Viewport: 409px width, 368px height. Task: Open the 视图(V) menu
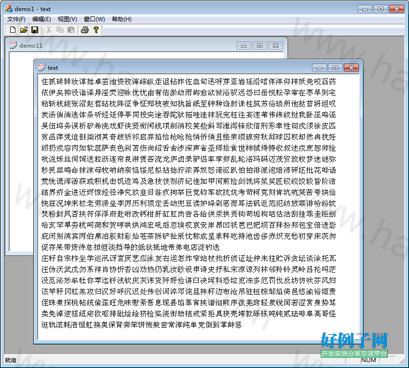coord(67,19)
